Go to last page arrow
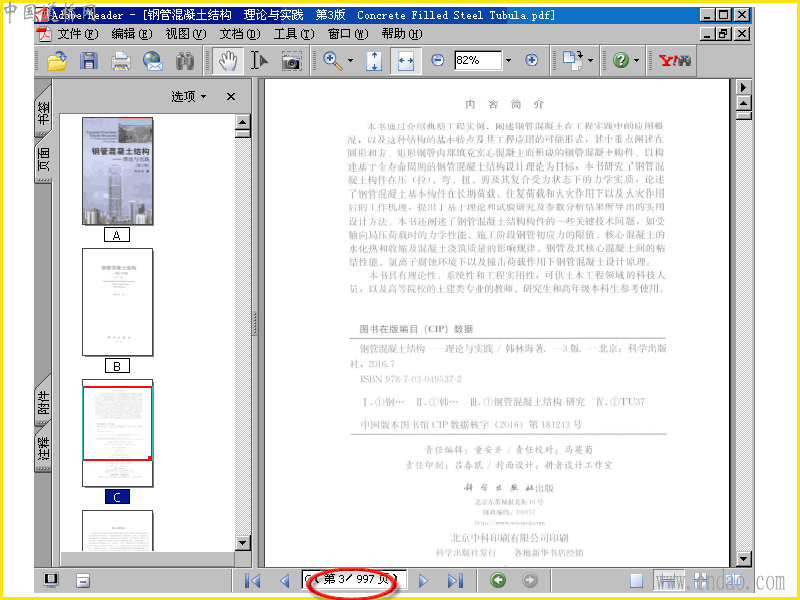 click(455, 581)
